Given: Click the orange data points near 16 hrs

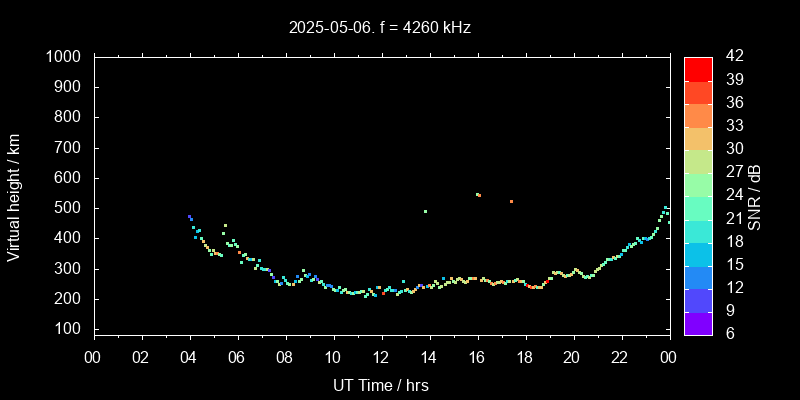Looking at the screenshot, I should click(478, 194).
